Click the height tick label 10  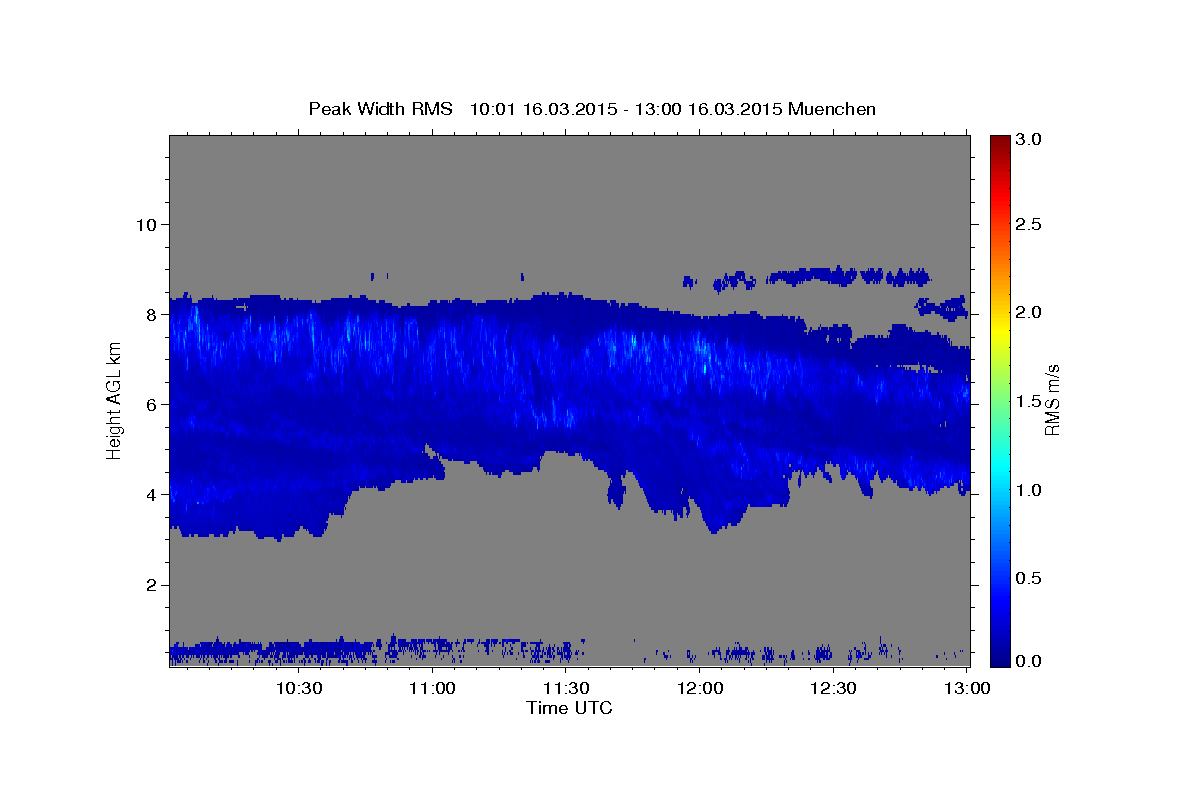[146, 224]
